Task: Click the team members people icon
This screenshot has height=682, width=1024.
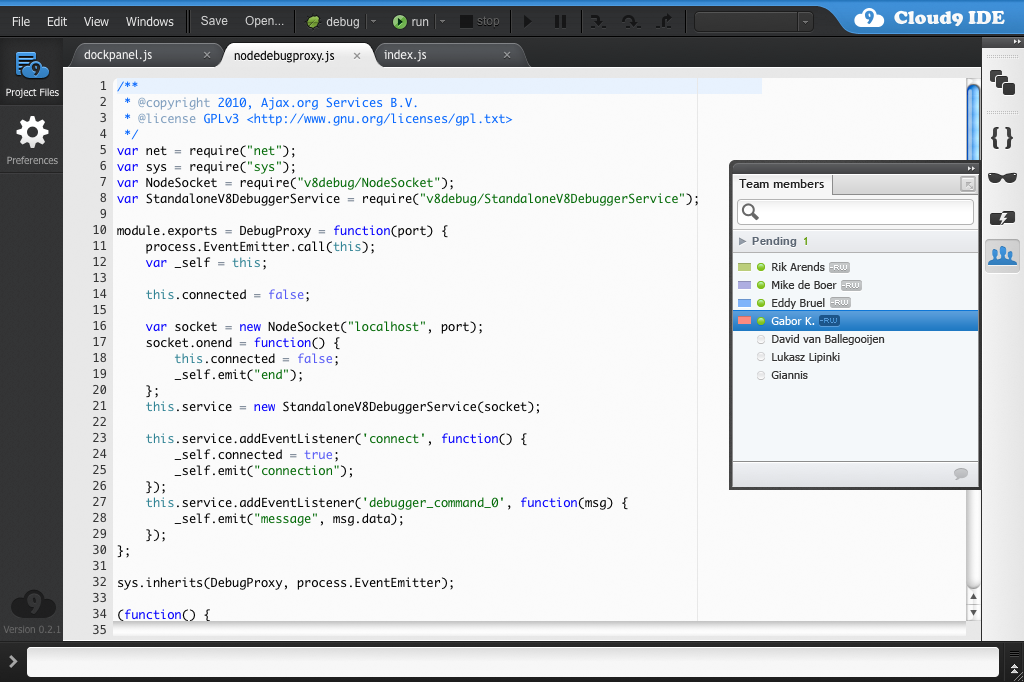Action: click(1001, 256)
